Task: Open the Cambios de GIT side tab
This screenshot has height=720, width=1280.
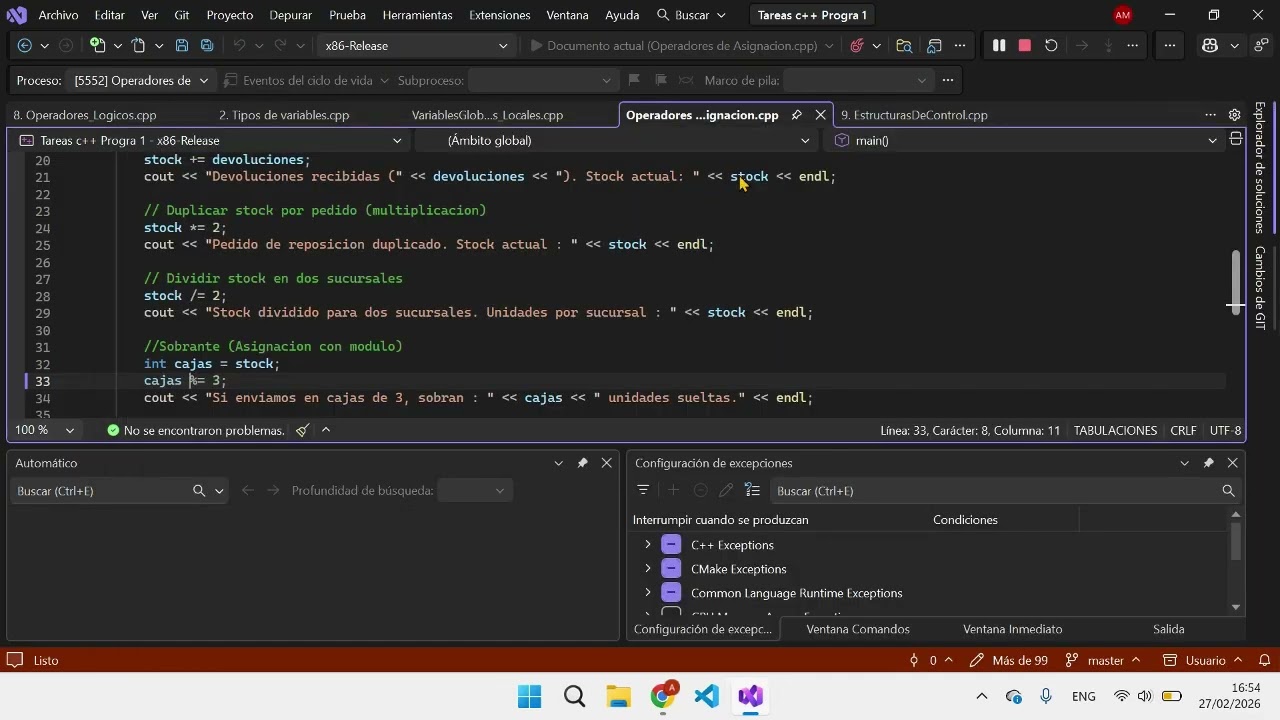Action: (1259, 288)
